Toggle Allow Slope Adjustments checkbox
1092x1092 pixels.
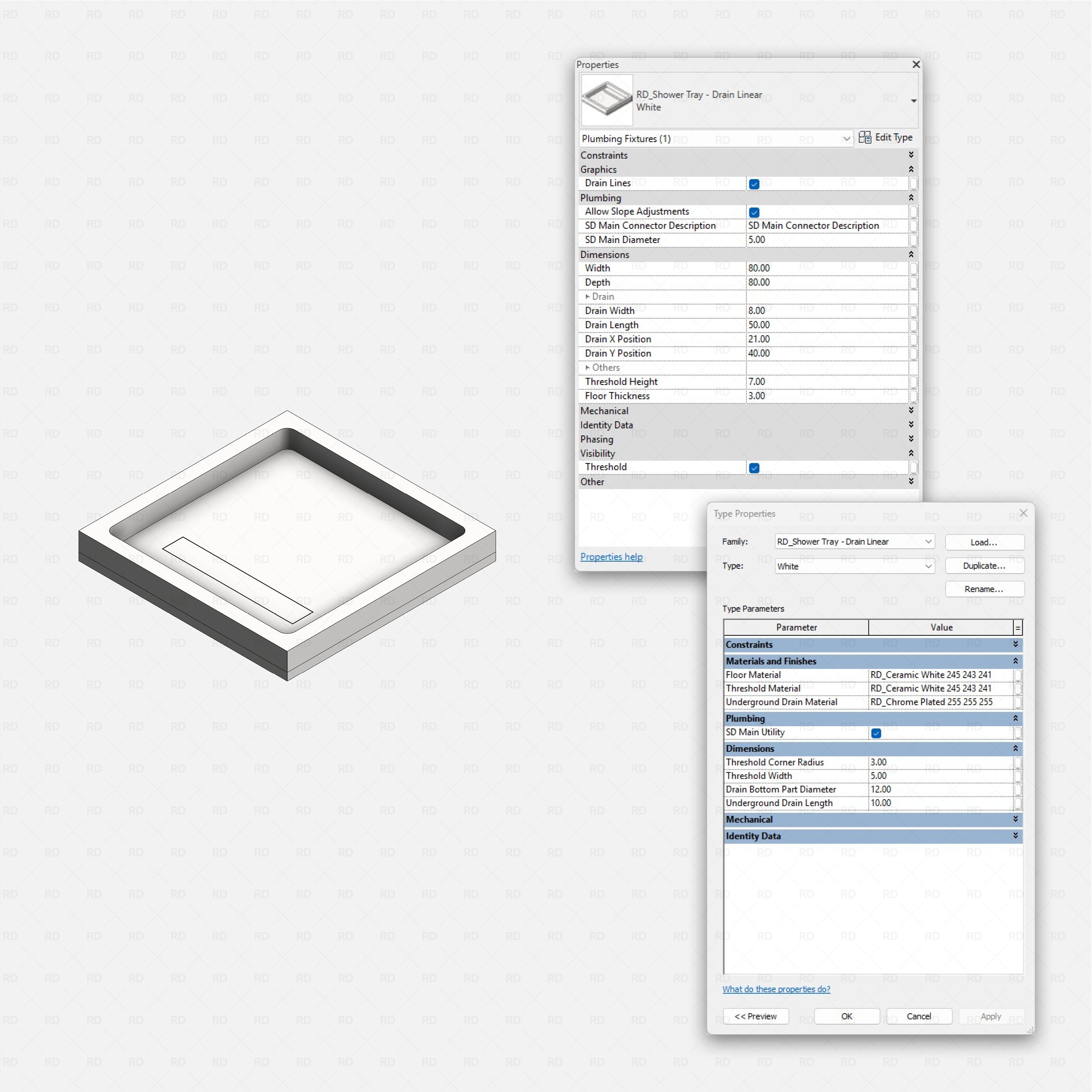(x=754, y=212)
